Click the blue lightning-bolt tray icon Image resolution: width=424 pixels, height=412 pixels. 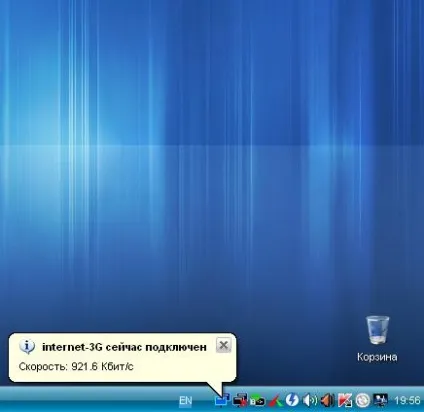292,400
